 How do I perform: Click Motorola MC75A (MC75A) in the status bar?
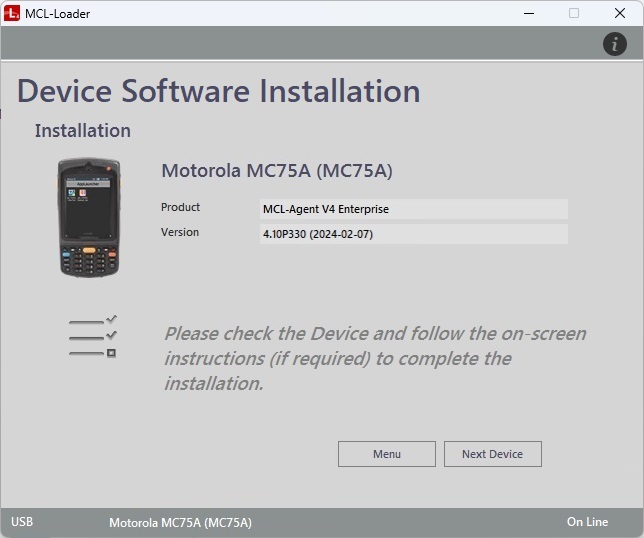pos(180,522)
